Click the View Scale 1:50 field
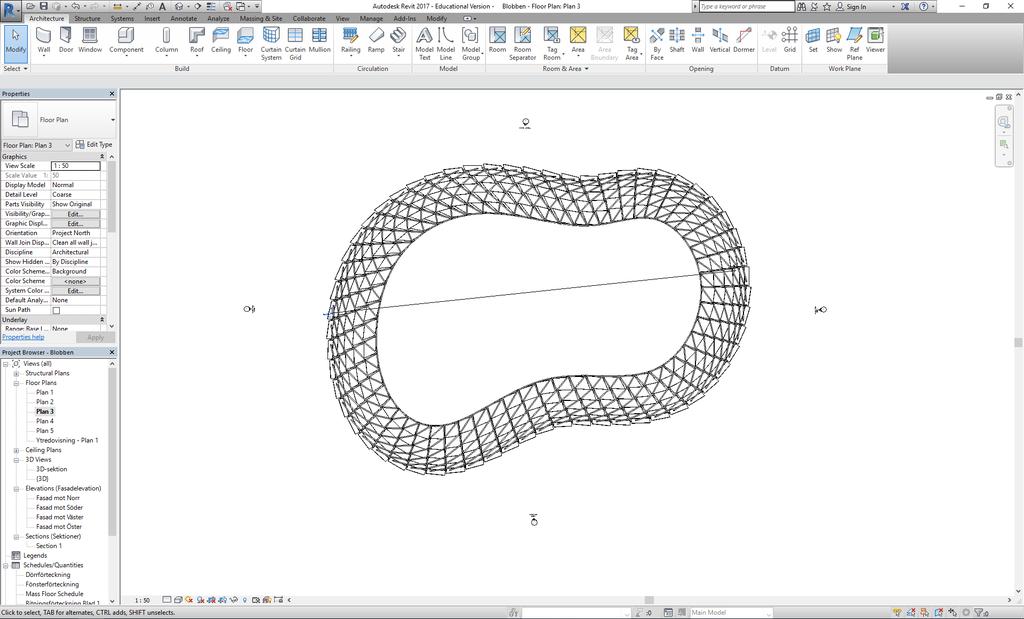This screenshot has width=1024, height=619. pyautogui.click(x=76, y=166)
